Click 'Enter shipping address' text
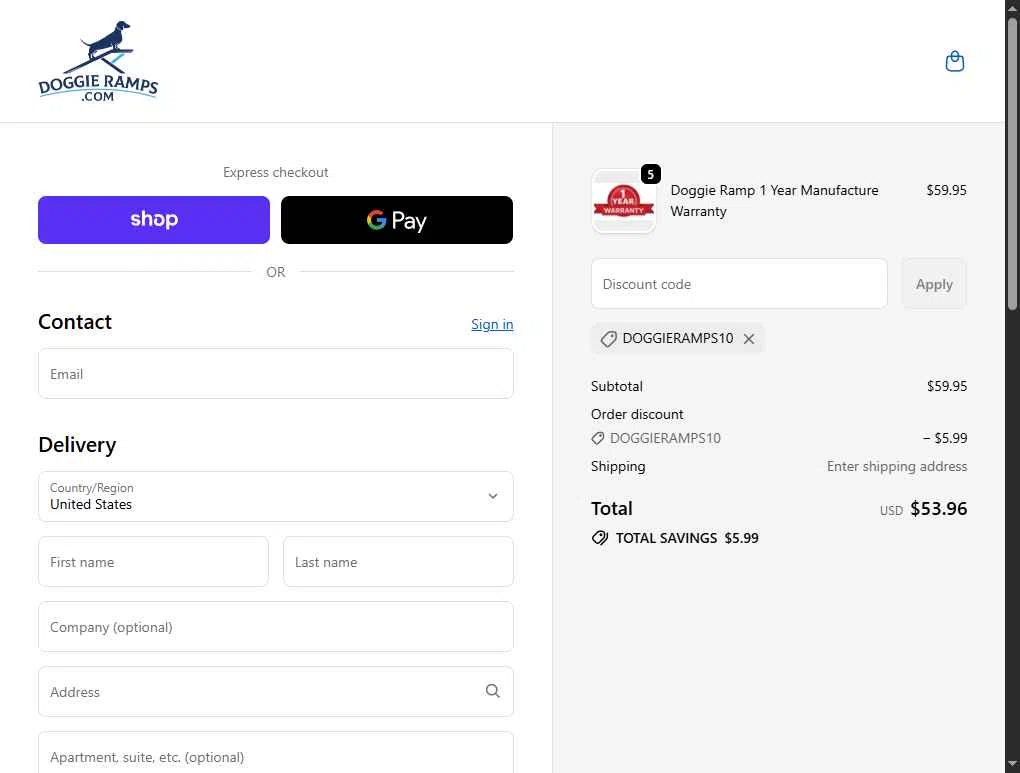The image size is (1020, 773). click(x=896, y=466)
